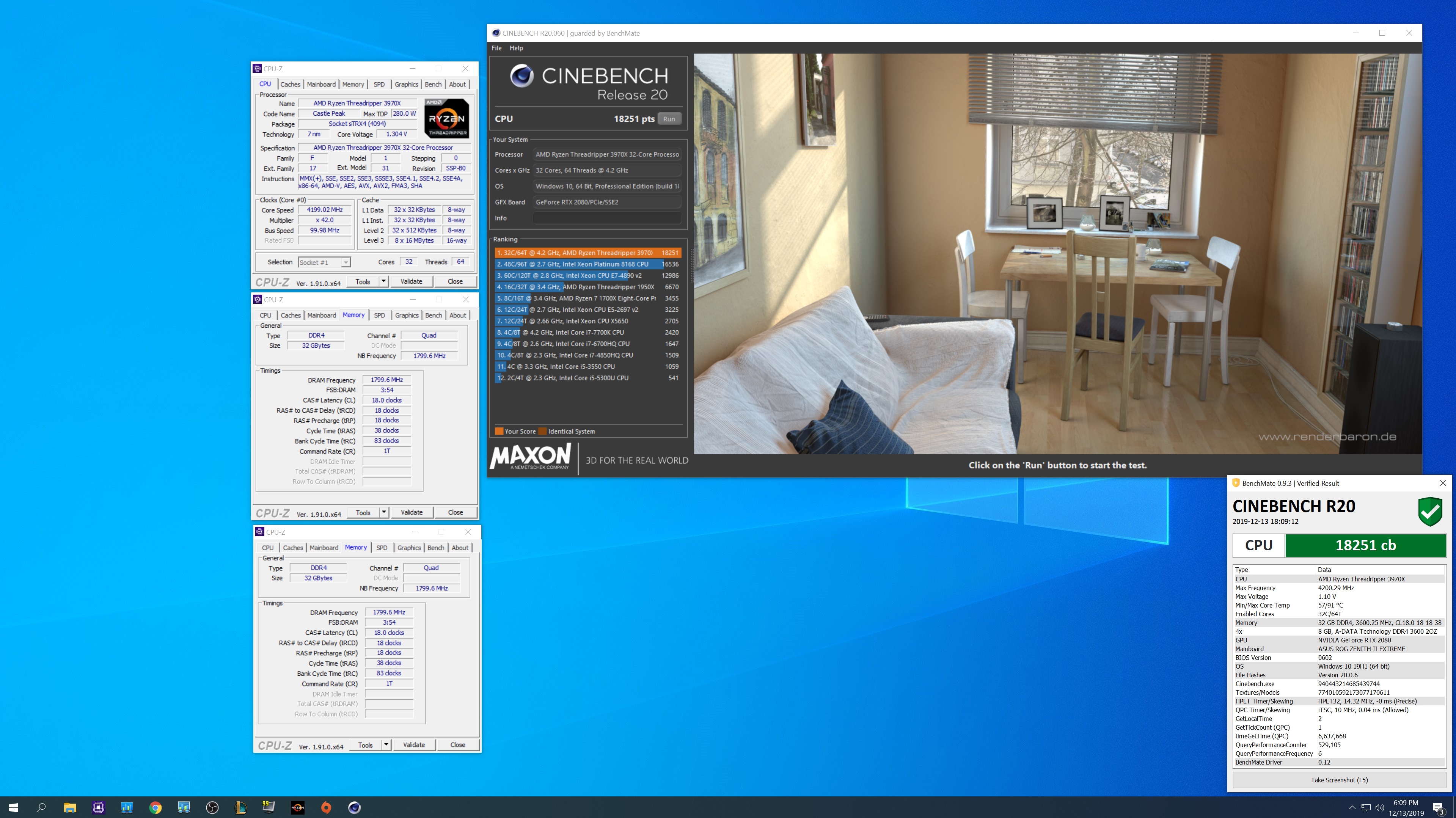Click the BenchMate shield icon in its title bar
This screenshot has width=1456, height=818.
point(1236,483)
